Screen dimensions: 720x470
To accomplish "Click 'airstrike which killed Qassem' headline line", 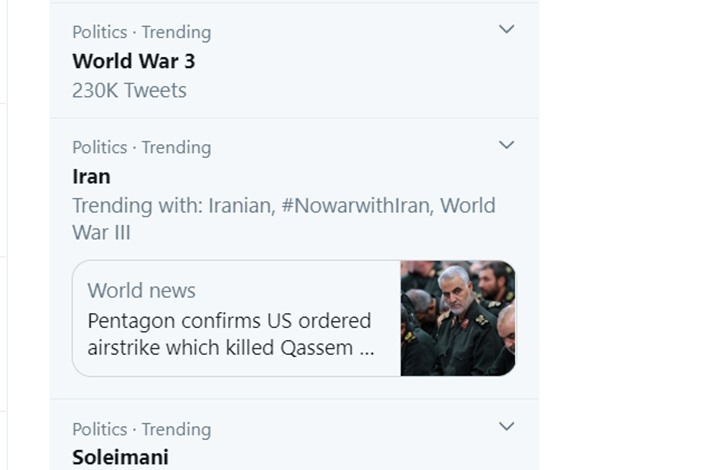I will click(220, 348).
